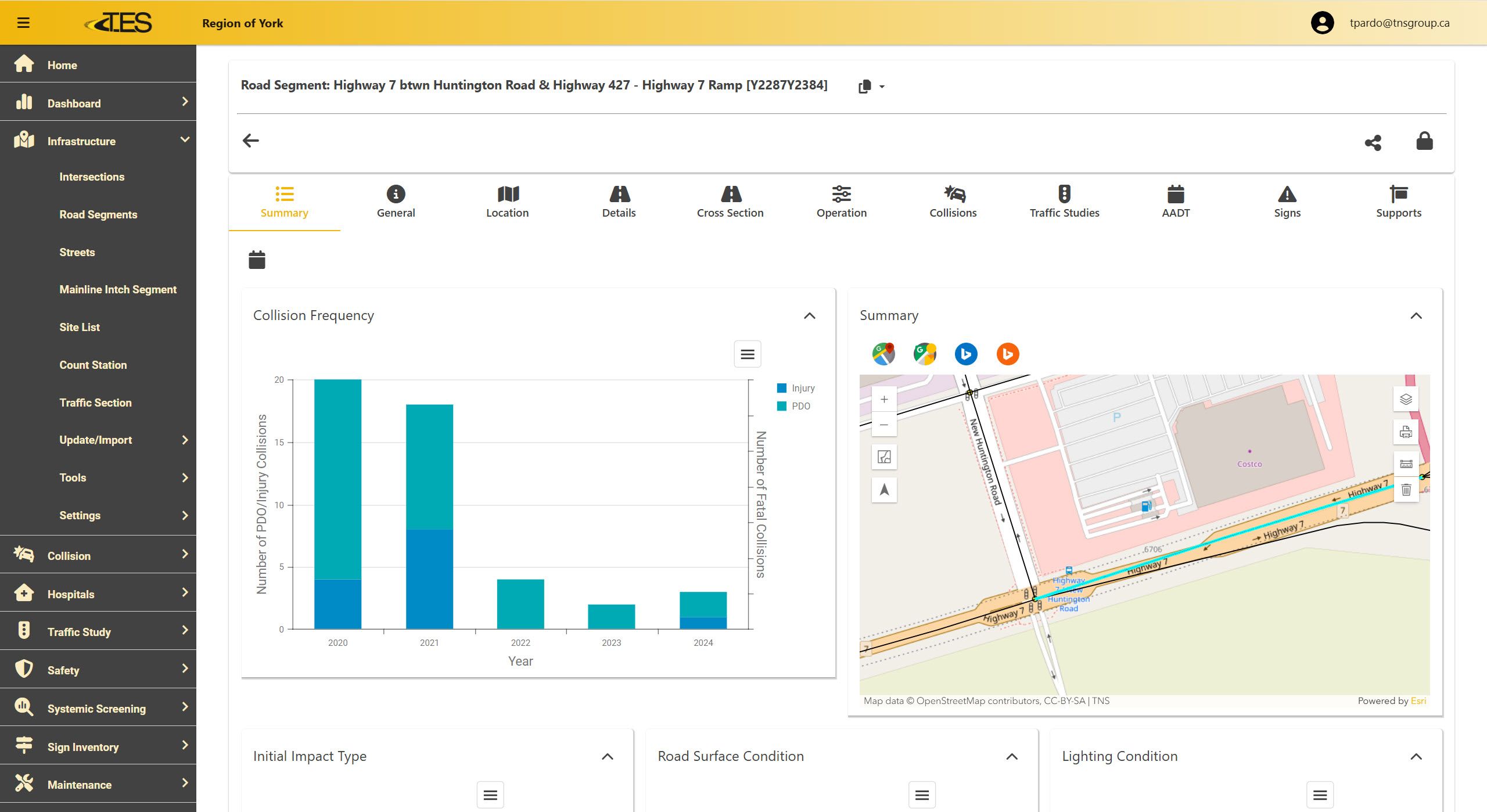
Task: Open location in Google Maps icon
Action: coord(883,354)
